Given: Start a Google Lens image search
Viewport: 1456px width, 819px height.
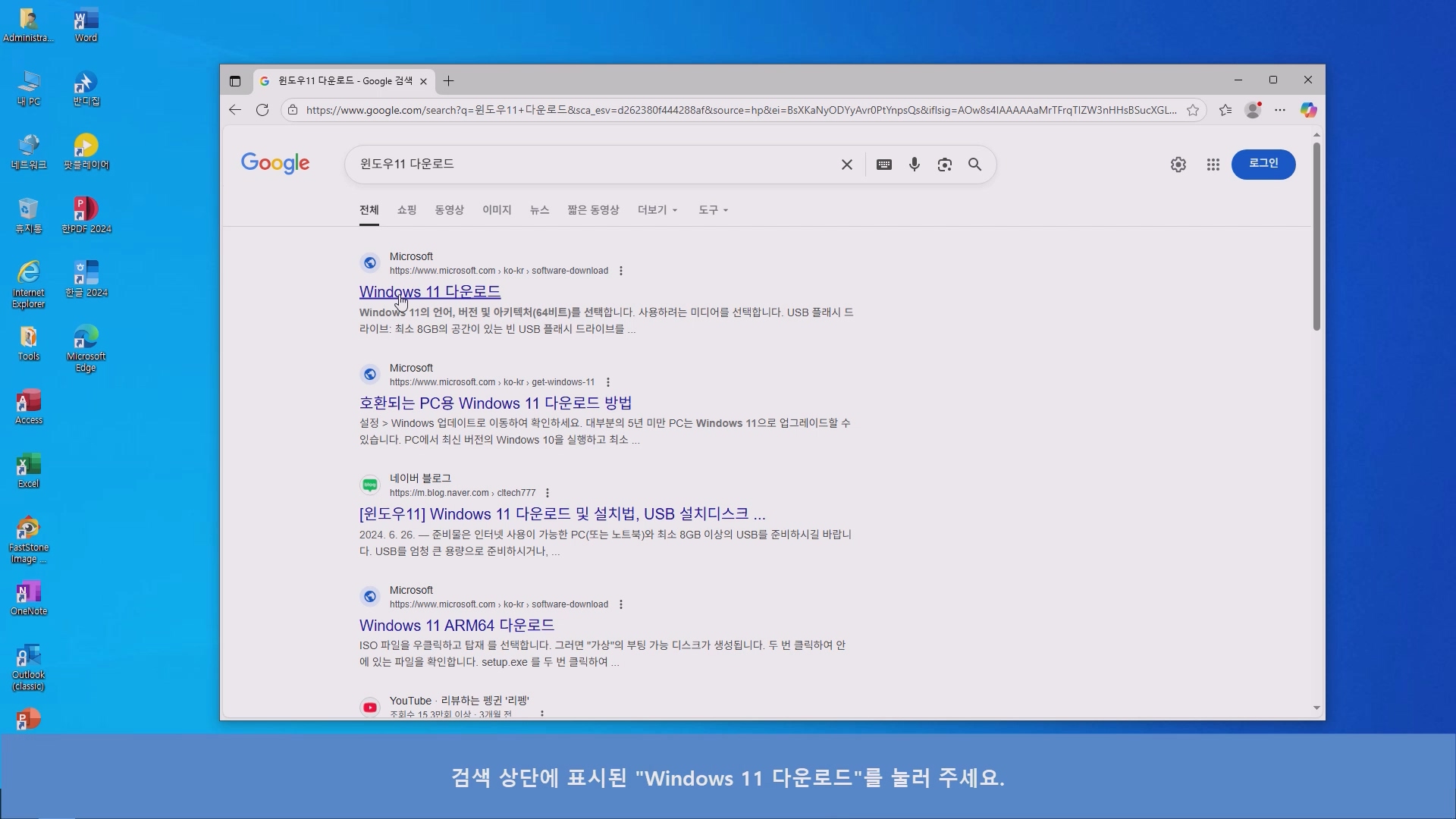Looking at the screenshot, I should click(x=944, y=165).
